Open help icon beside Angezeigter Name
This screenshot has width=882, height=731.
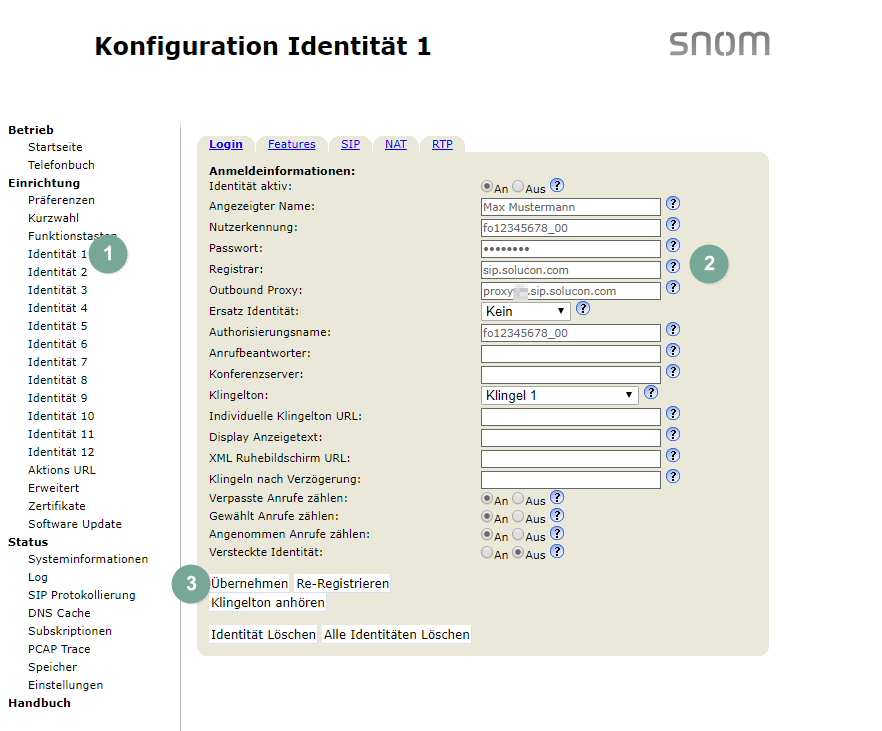click(x=673, y=204)
